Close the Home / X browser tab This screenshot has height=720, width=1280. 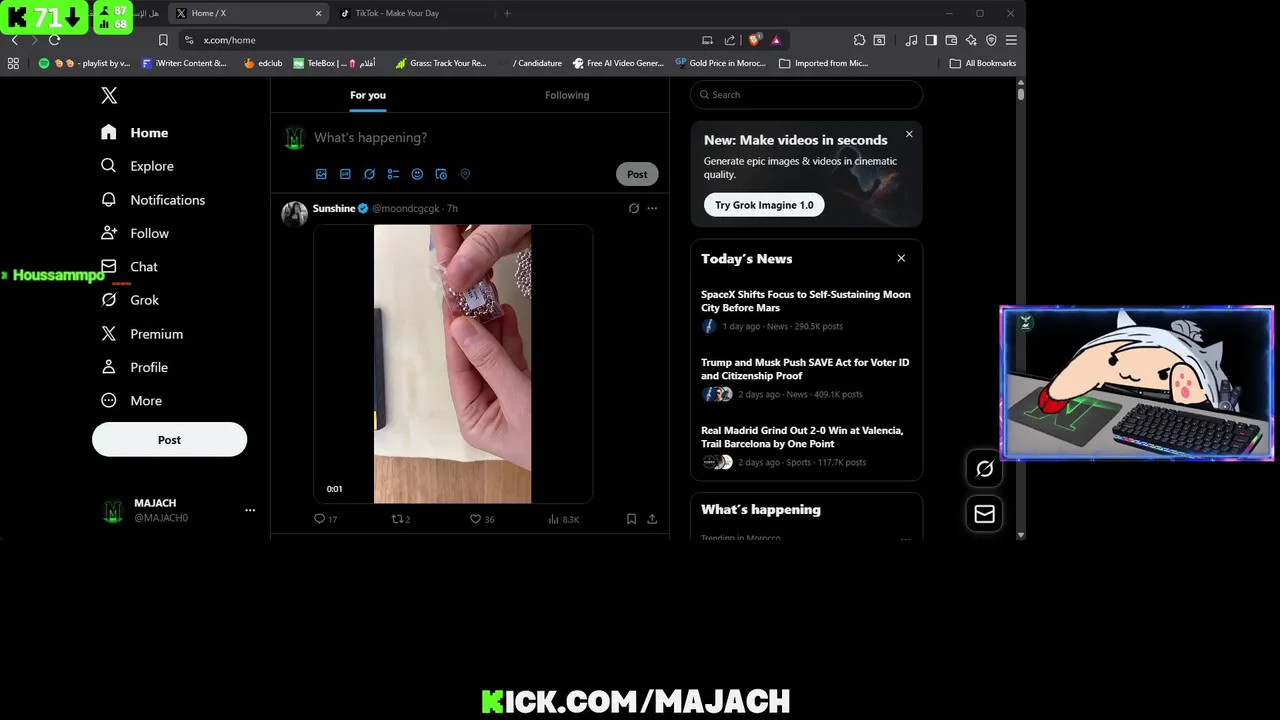[x=319, y=13]
